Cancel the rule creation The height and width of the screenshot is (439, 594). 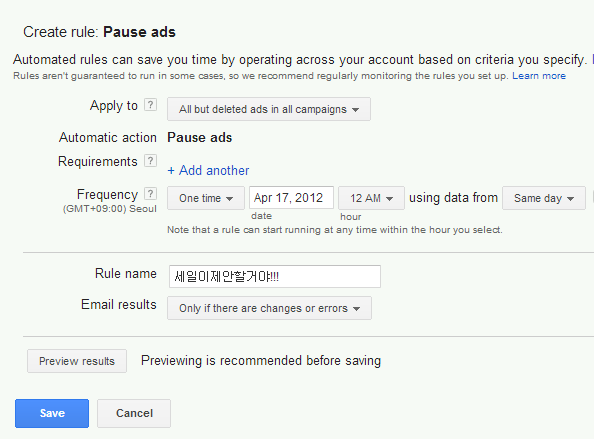(x=134, y=413)
